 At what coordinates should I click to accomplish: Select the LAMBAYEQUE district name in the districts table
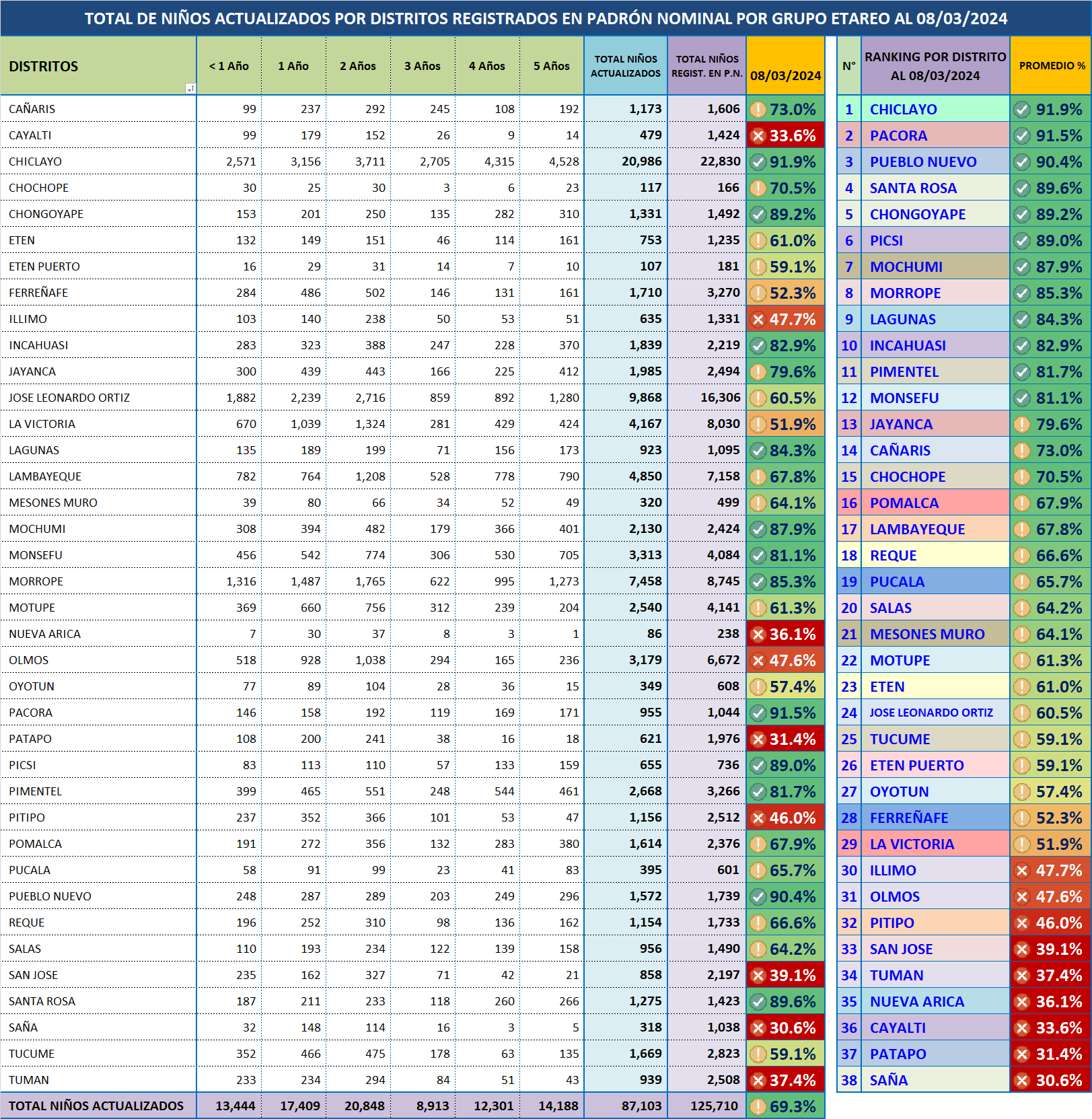point(45,476)
